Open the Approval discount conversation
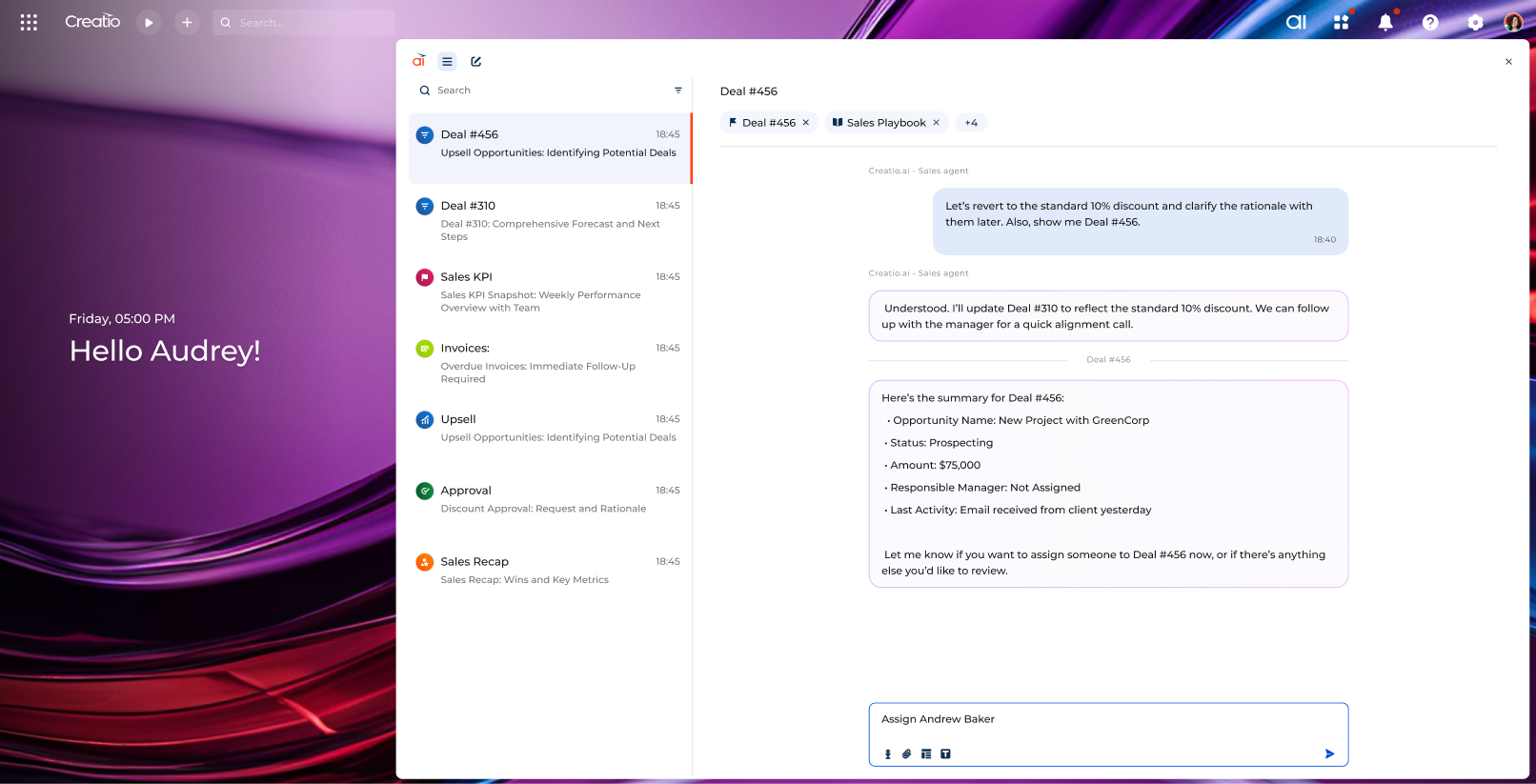Viewport: 1536px width, 784px height. coord(550,499)
